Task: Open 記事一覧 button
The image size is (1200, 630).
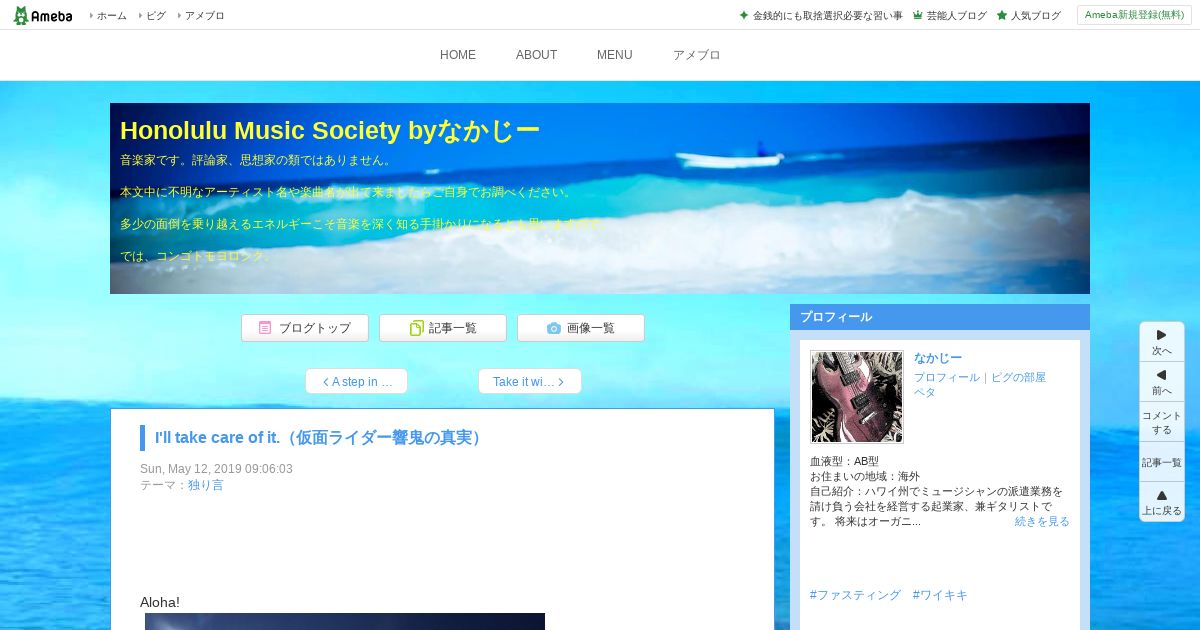Action: point(443,328)
